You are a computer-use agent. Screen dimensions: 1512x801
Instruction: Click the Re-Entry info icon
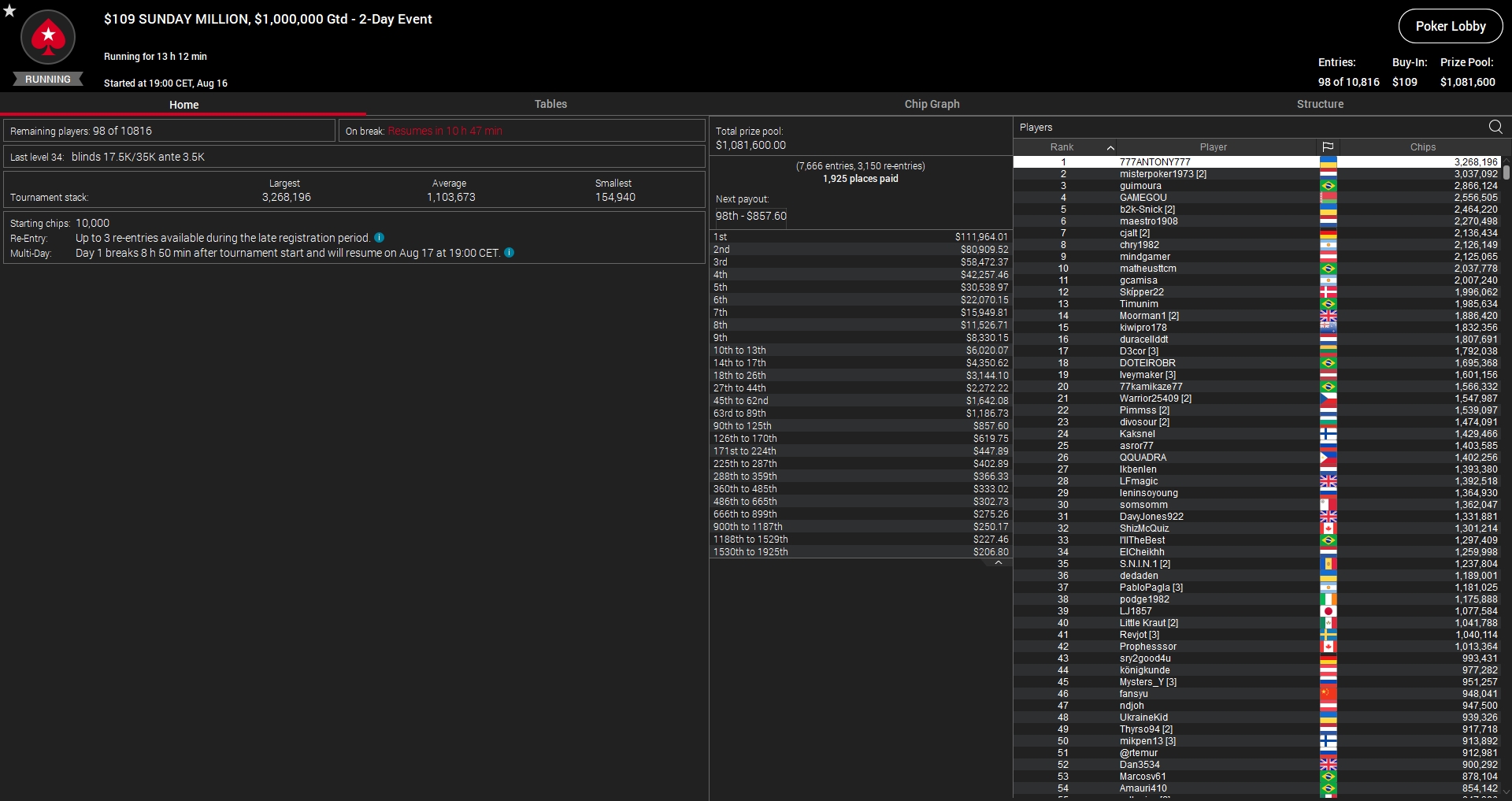[x=379, y=238]
